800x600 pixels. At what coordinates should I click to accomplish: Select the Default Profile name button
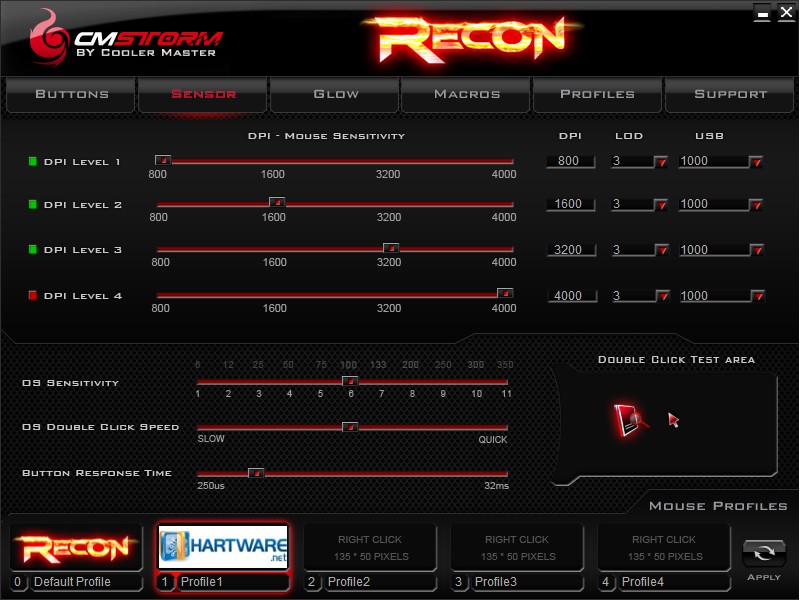pos(86,582)
